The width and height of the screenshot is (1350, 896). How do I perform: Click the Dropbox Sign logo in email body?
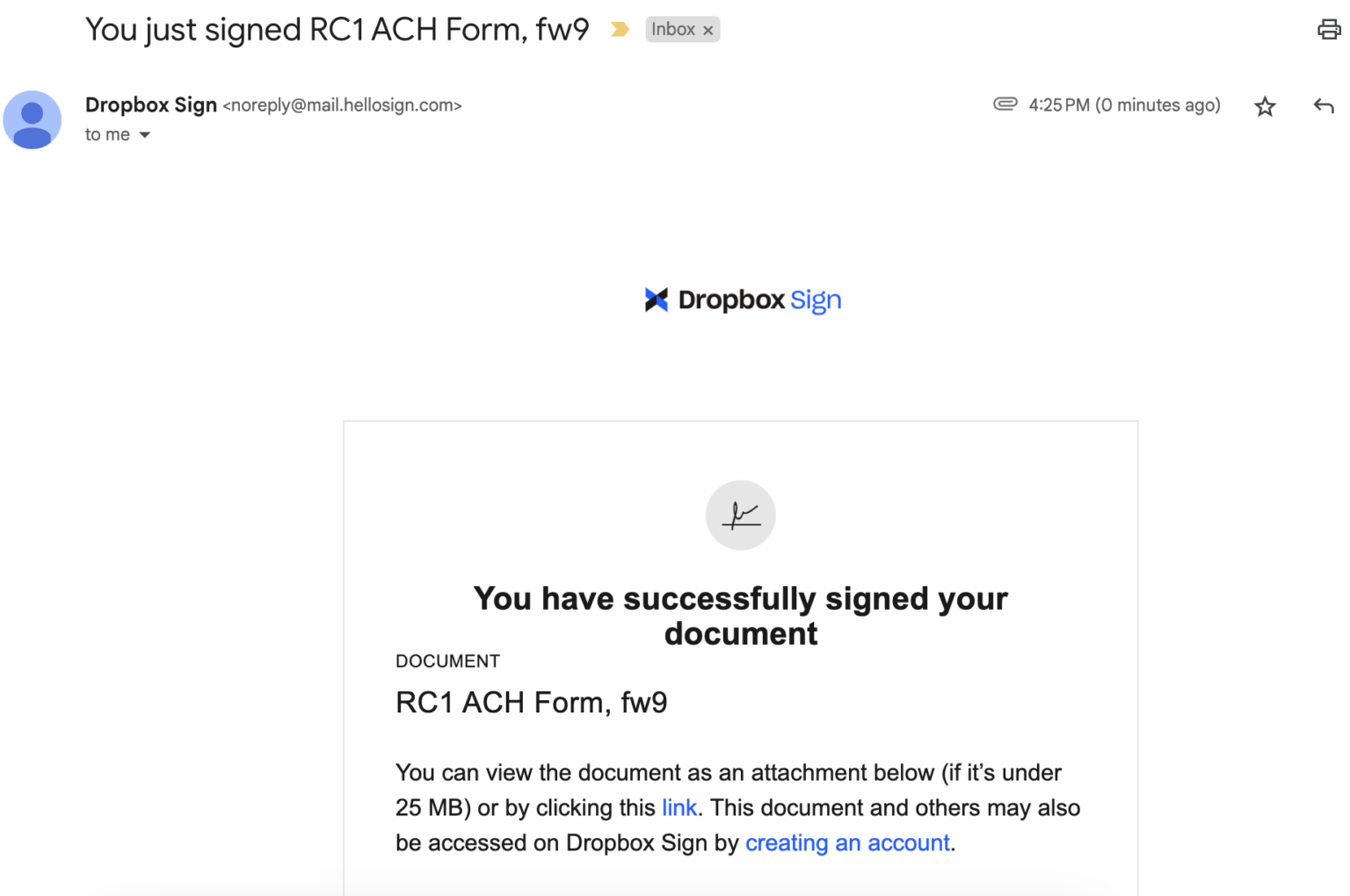pos(743,300)
